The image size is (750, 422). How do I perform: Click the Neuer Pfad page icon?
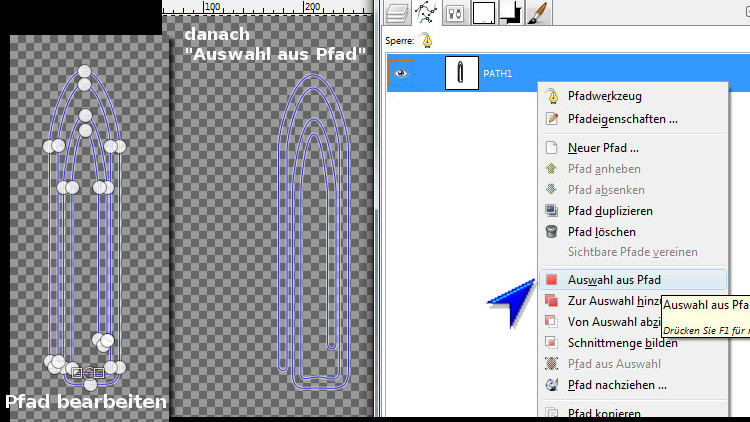click(x=551, y=148)
